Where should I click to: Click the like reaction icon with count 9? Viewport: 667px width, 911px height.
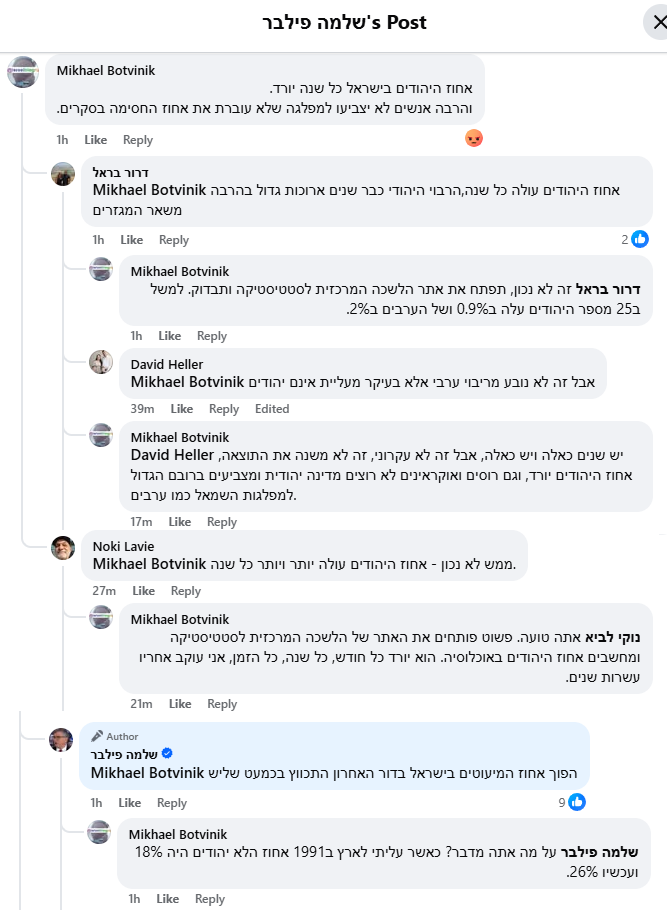point(577,802)
